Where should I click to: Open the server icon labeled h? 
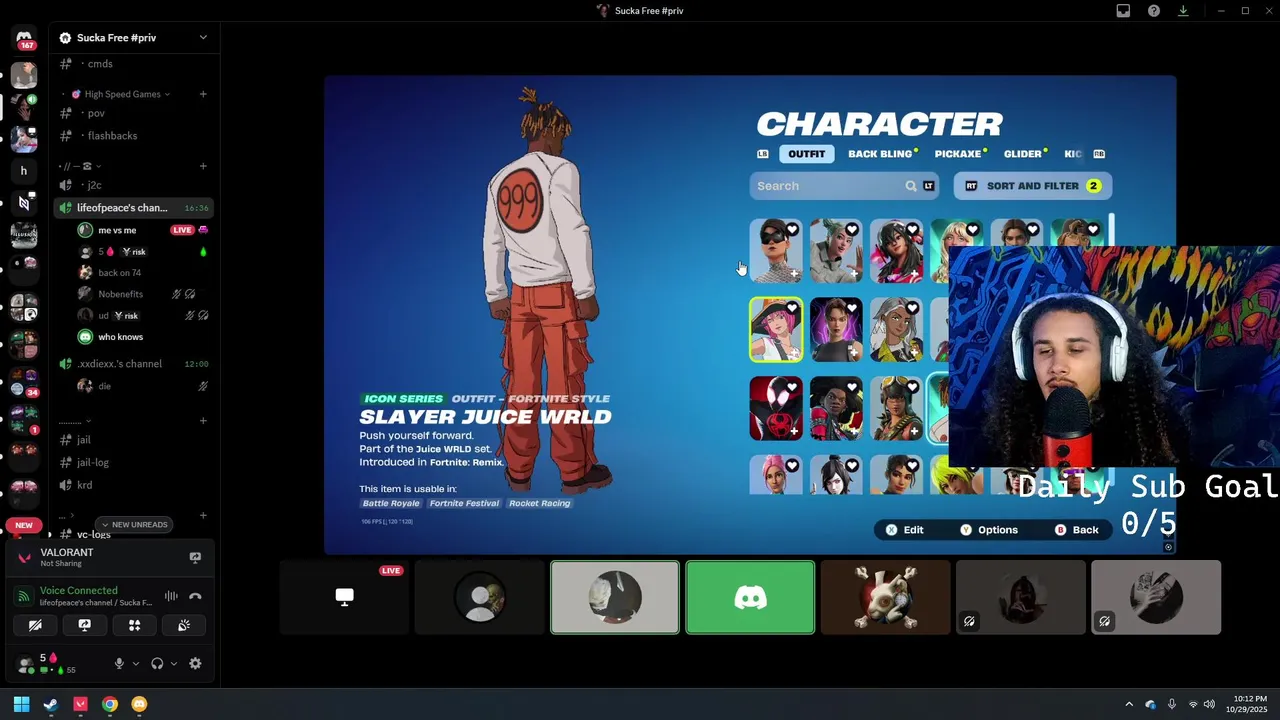[24, 171]
